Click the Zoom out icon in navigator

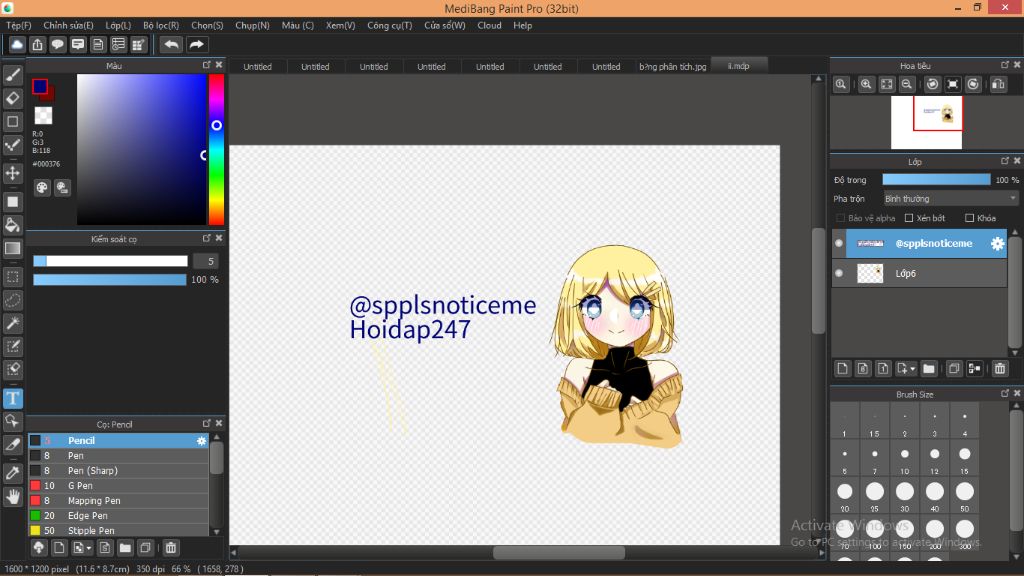coord(906,84)
